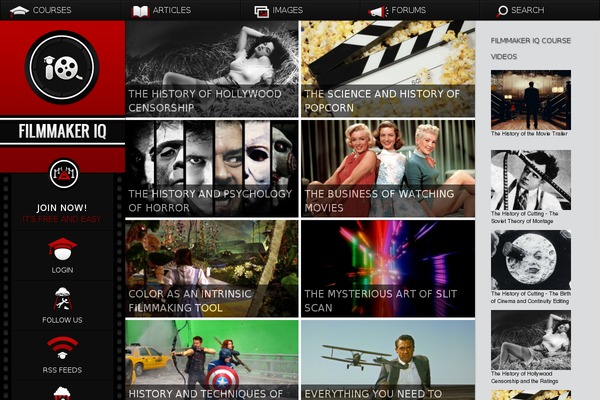Click The History of the Movie Trailer caption
Viewport: 600px width, 400px height.
(x=529, y=134)
